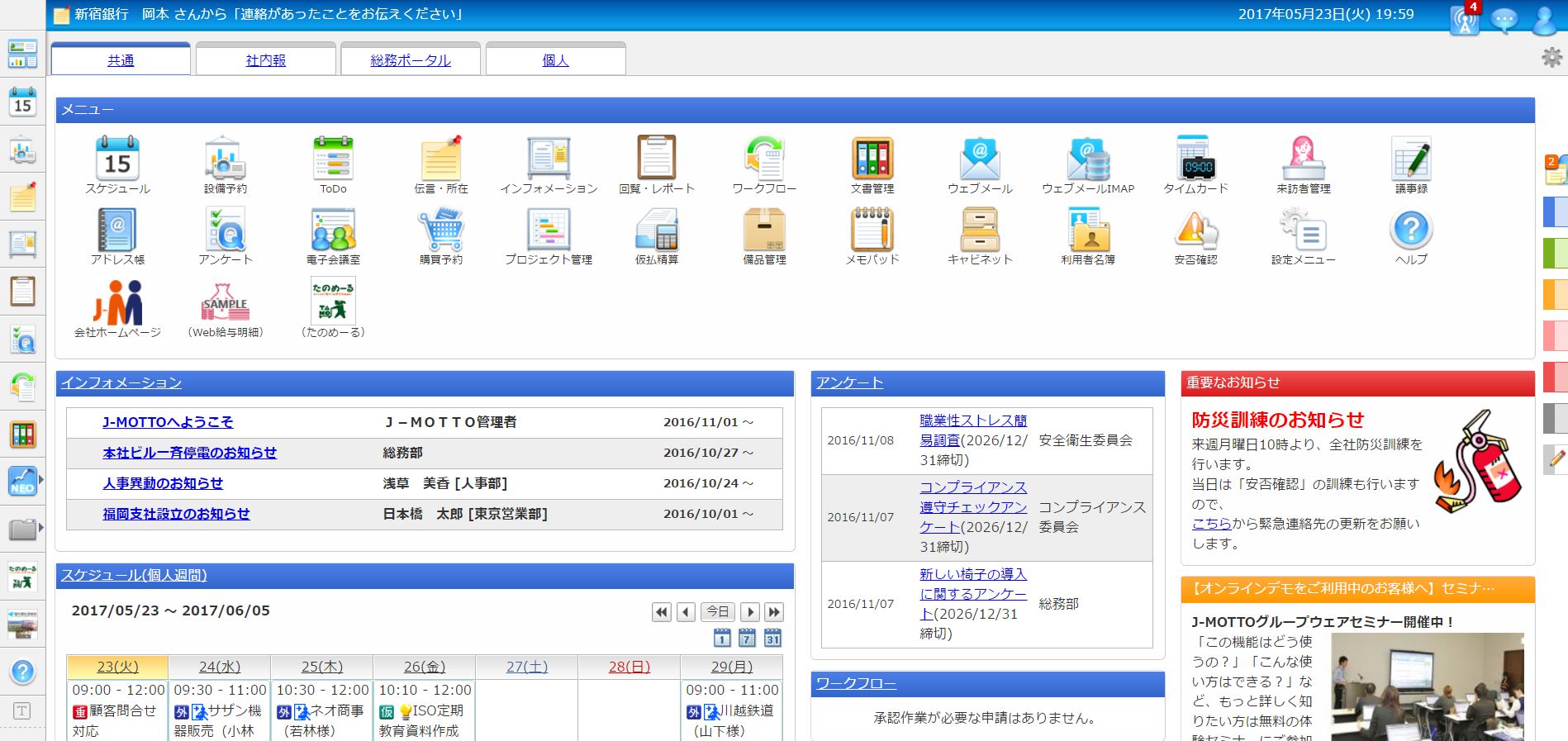Click the green color tab on right edge
Screen dimensions: 1568x741
pyautogui.click(x=1555, y=253)
